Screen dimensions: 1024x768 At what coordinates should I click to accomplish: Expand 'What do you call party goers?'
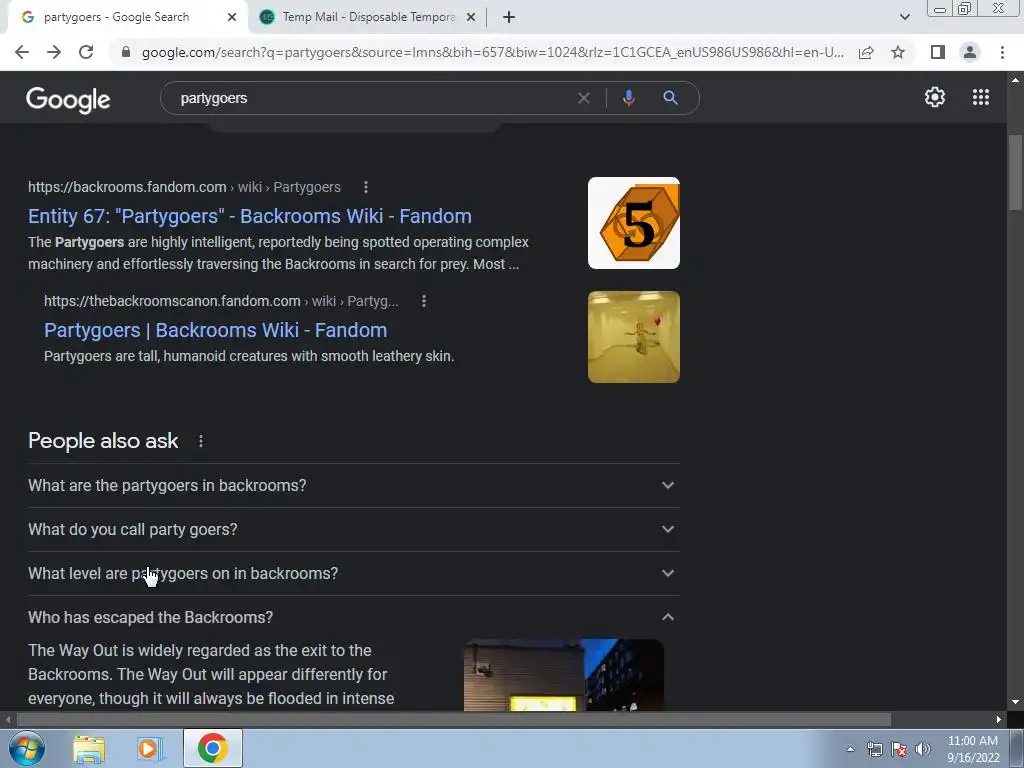[x=353, y=530]
